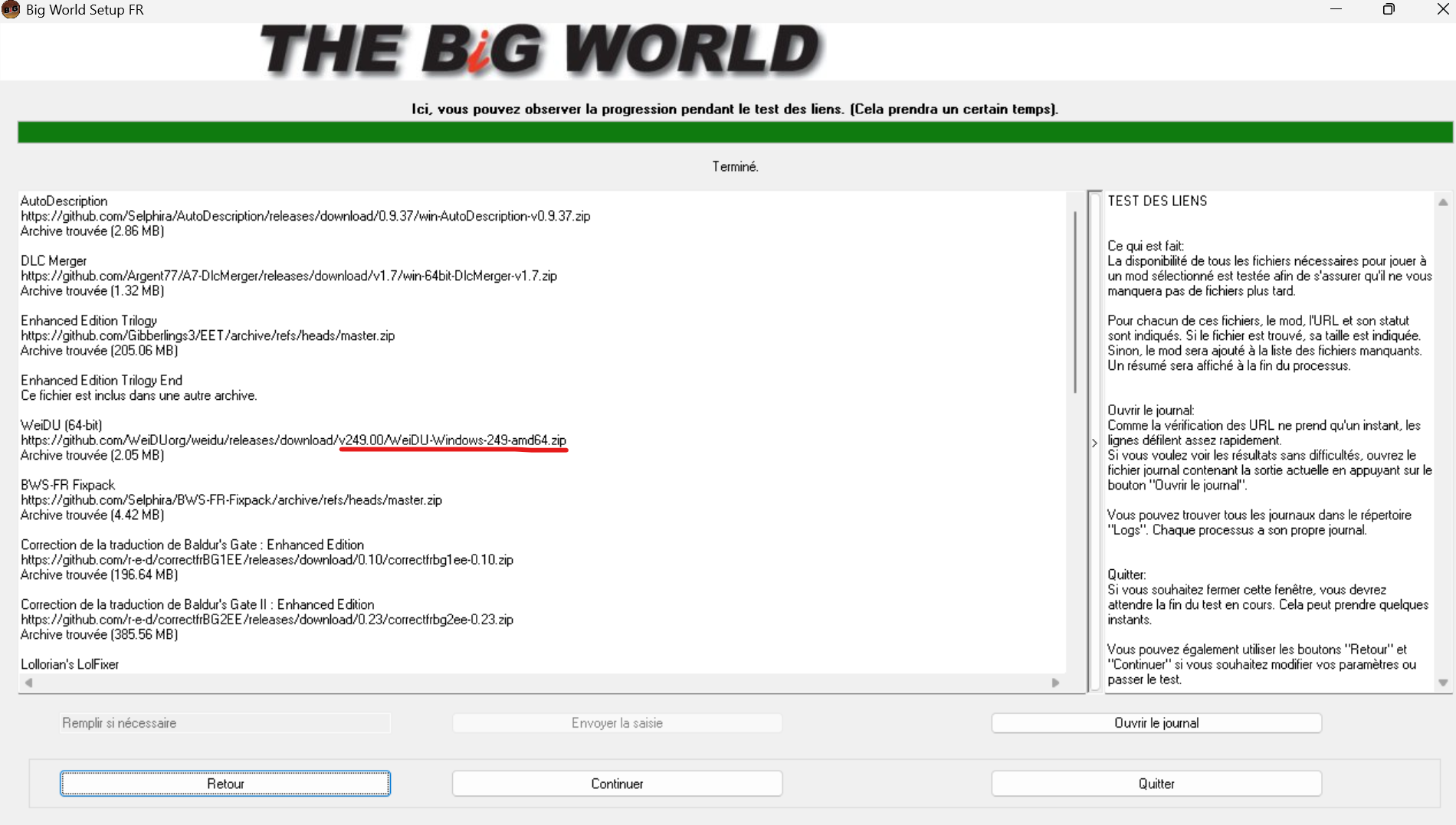This screenshot has height=825, width=1456.
Task: Click the DLC Merger download URL
Action: [289, 276]
